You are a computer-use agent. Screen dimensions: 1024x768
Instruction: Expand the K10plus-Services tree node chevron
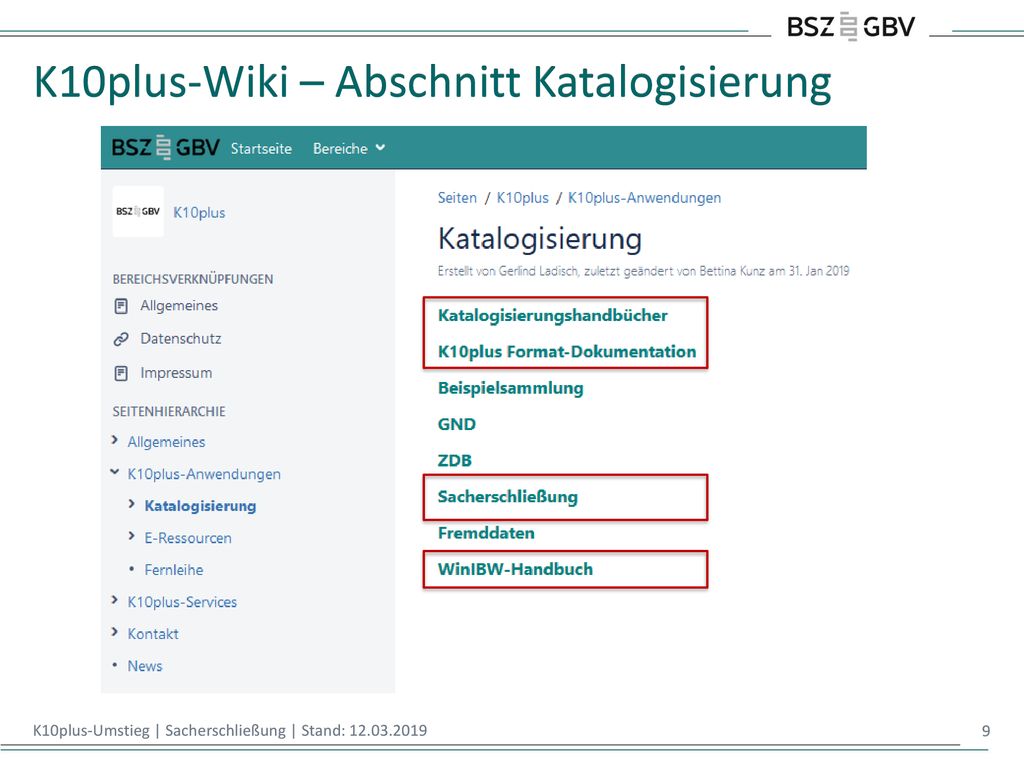[x=115, y=600]
